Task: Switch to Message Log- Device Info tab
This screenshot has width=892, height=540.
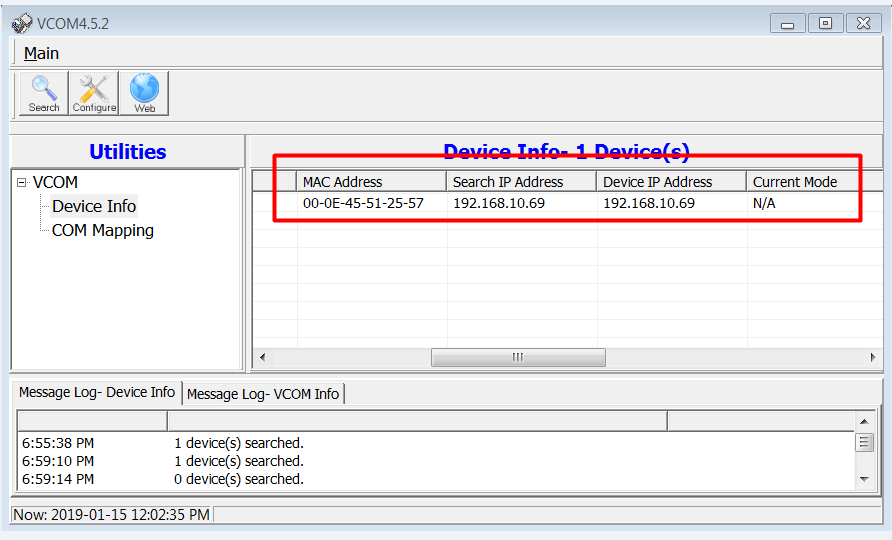Action: (96, 393)
